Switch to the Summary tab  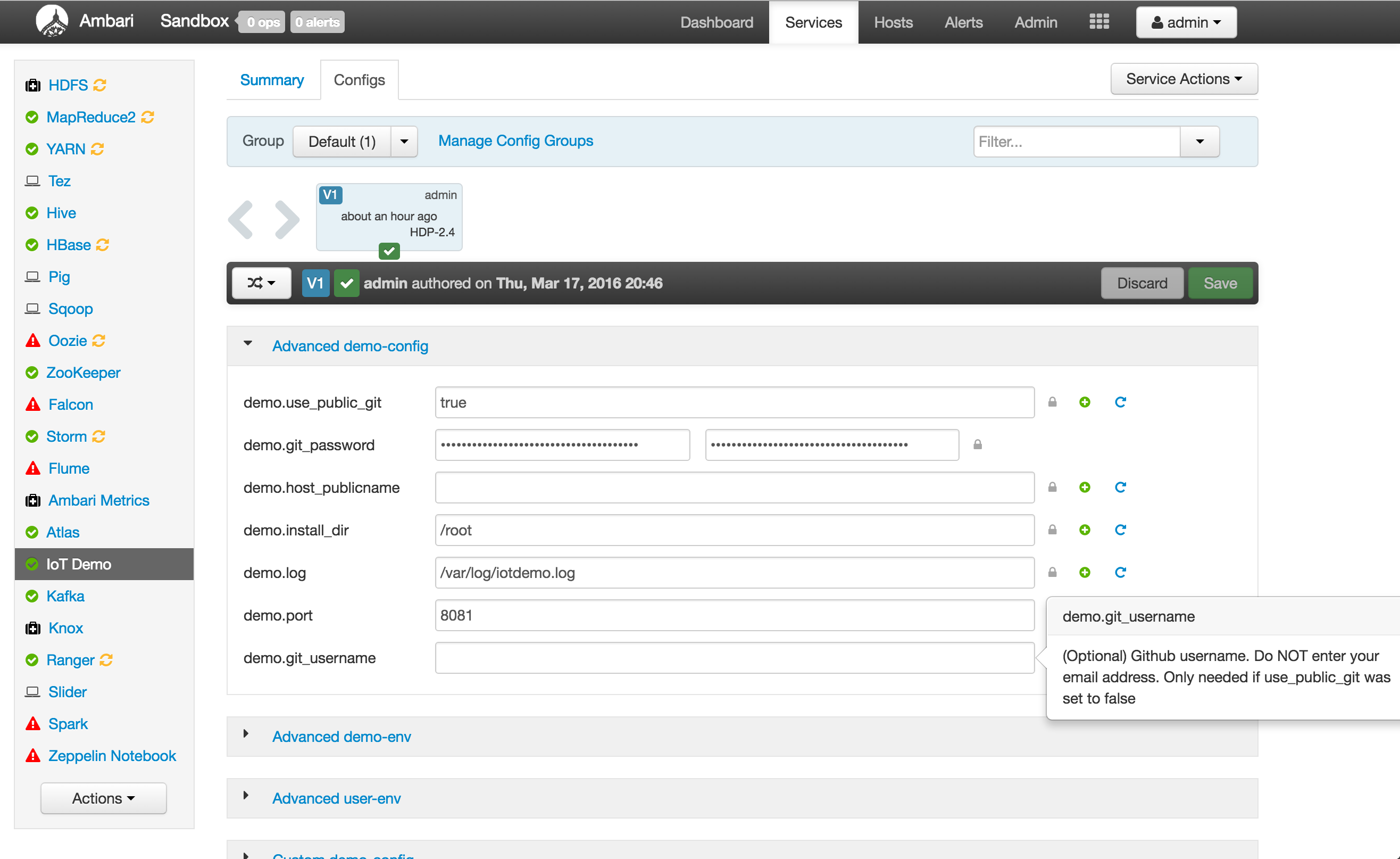coord(272,80)
